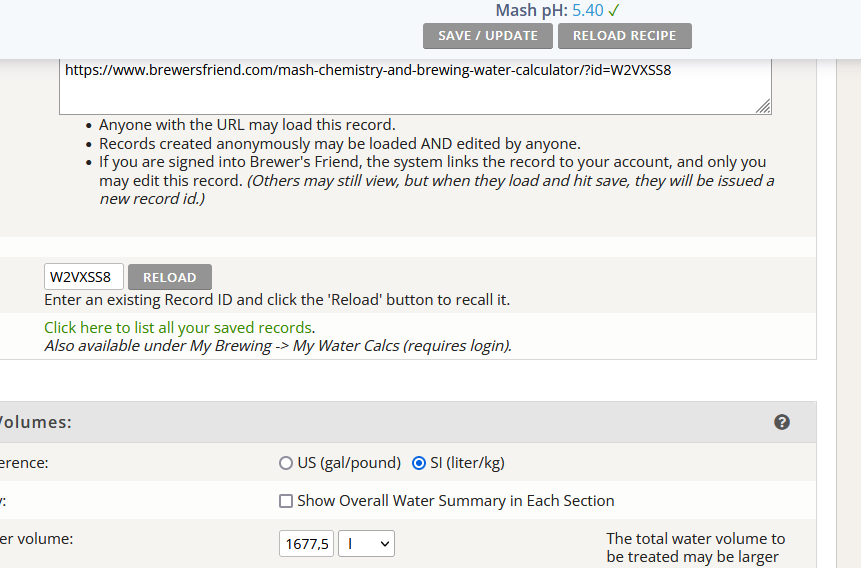Screen dimensions: 861x568
Task: Click inside the brewersfriend URL text area
Action: pos(415,87)
